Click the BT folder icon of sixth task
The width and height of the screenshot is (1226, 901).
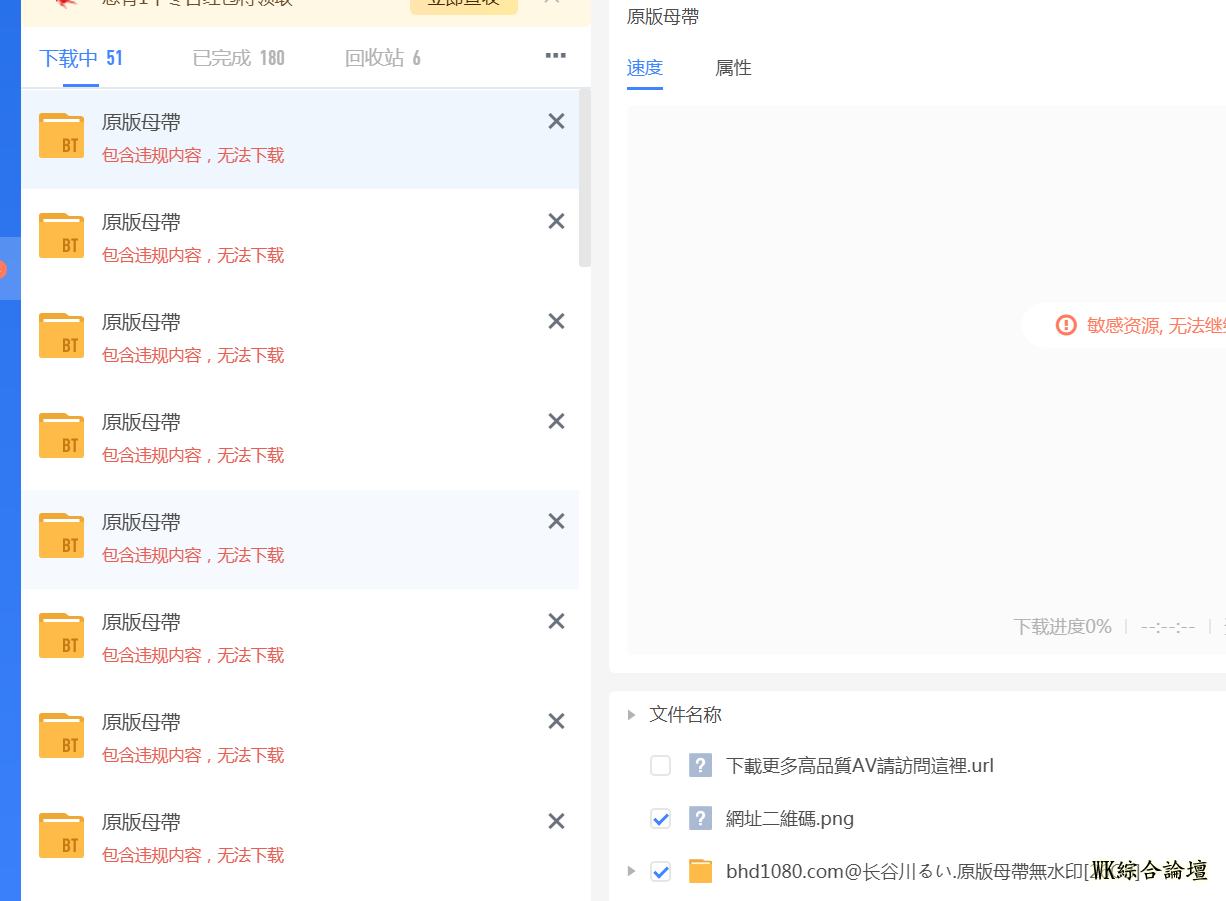pyautogui.click(x=61, y=636)
